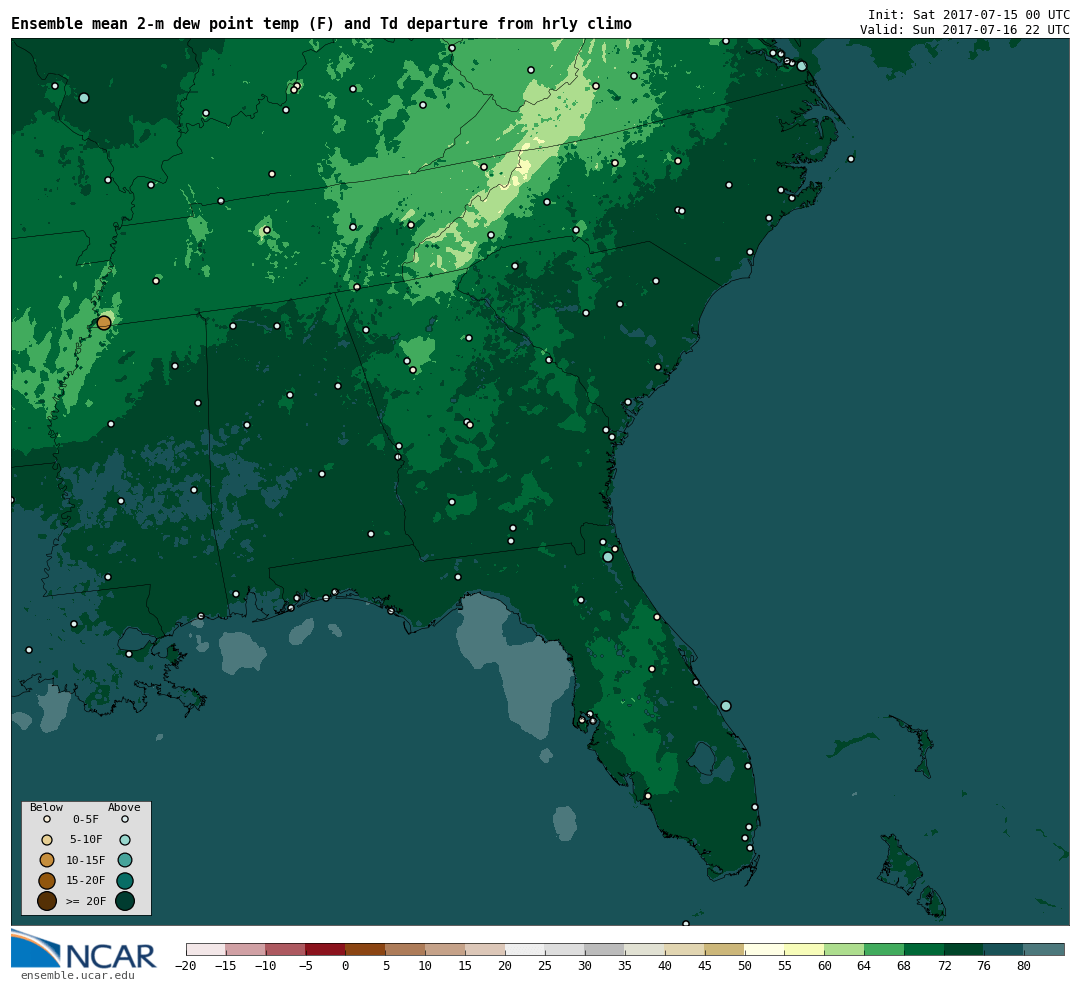1080x988 pixels.
Task: Click the '72' color bar tick label
Action: 944,966
